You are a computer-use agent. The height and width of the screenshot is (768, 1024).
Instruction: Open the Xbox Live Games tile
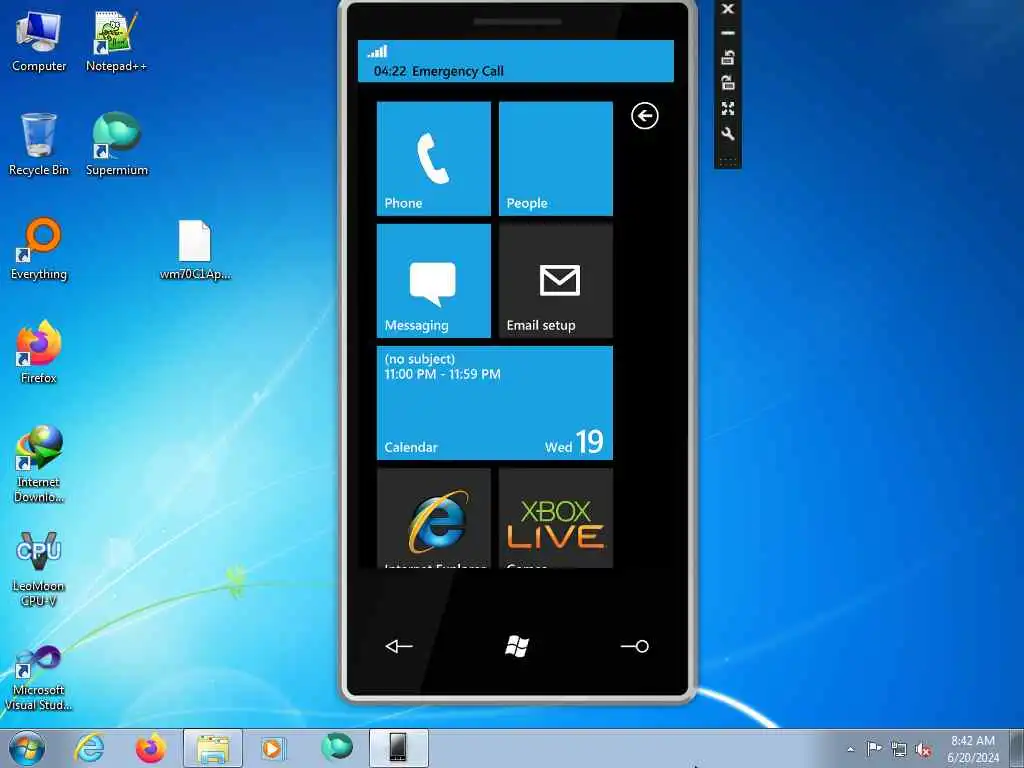click(556, 518)
